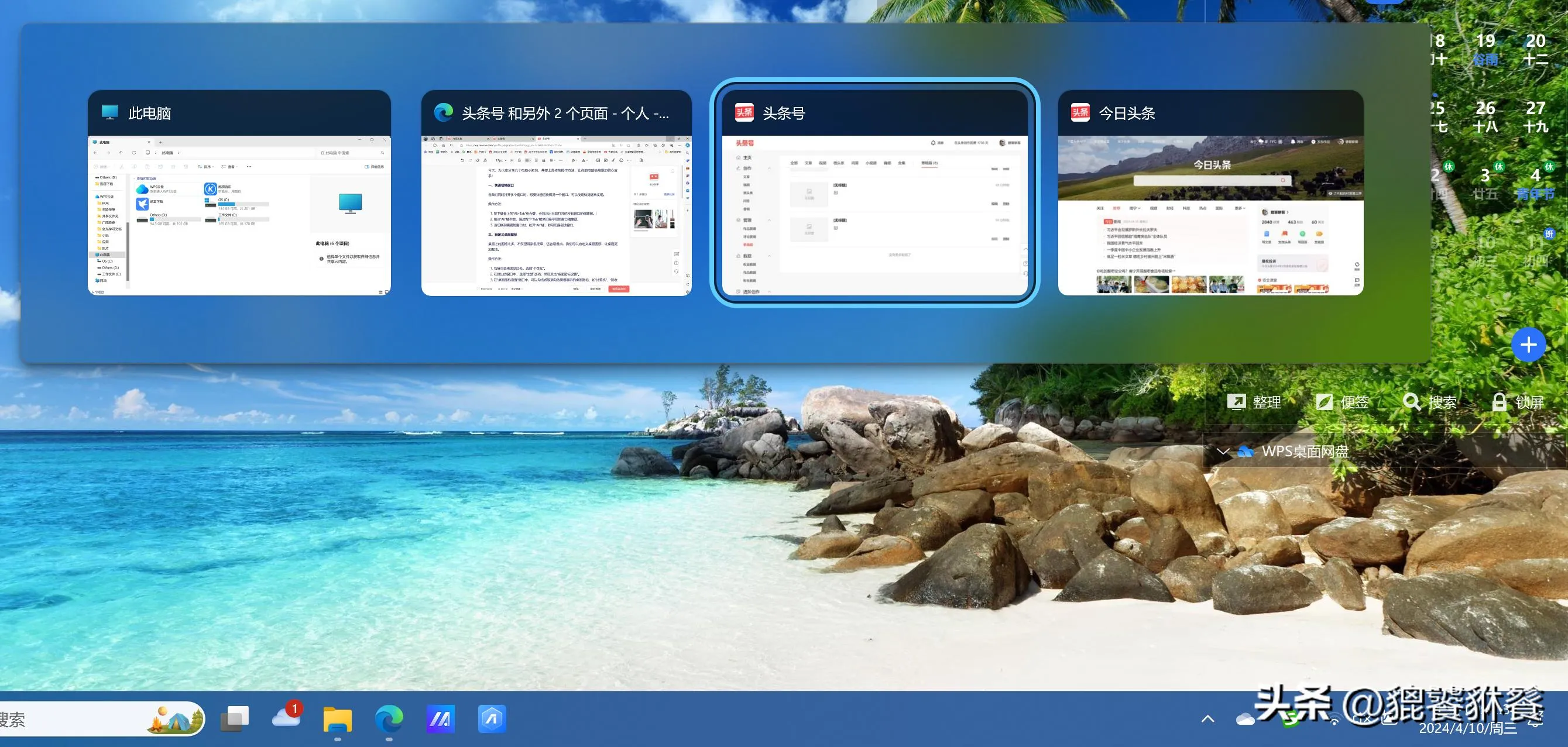Open the cloud app with red badge

point(286,719)
